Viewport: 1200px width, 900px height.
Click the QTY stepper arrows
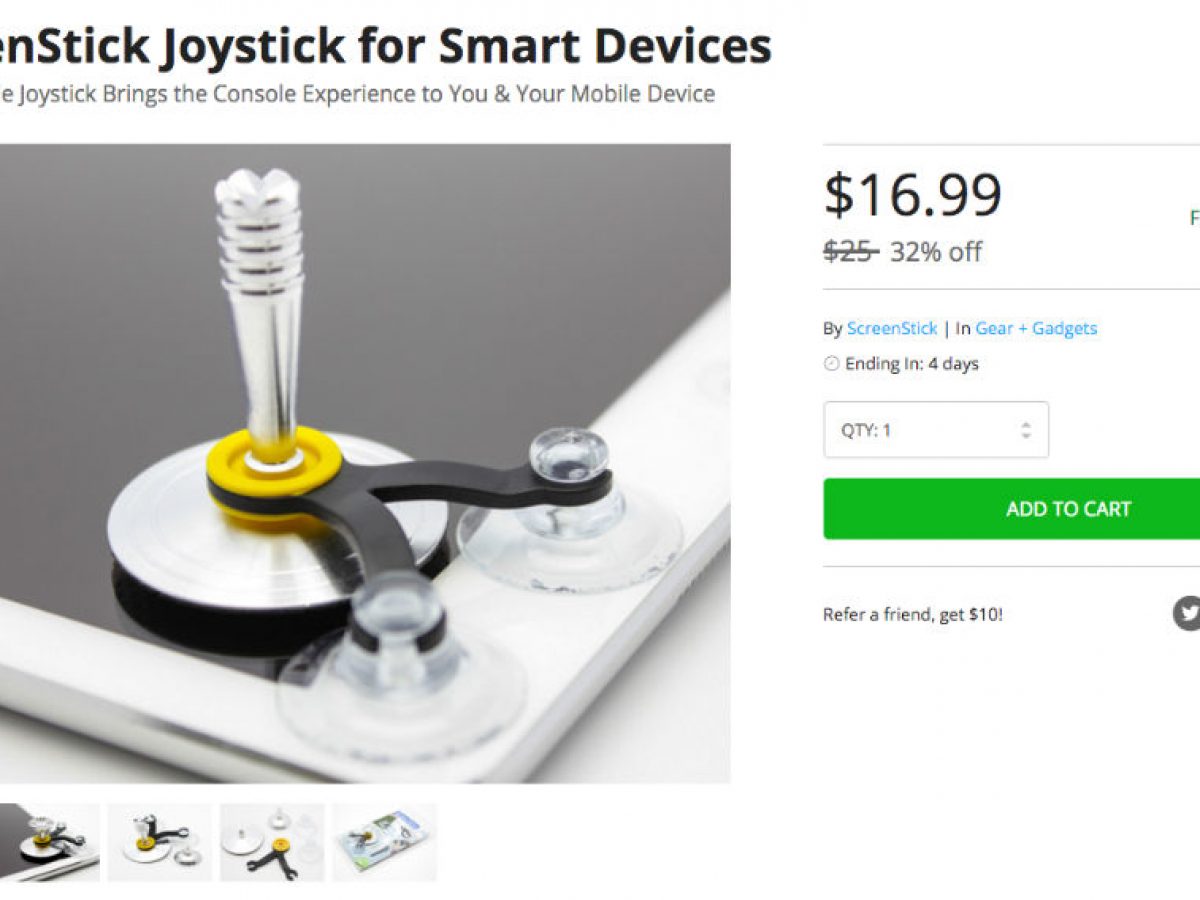(1025, 430)
